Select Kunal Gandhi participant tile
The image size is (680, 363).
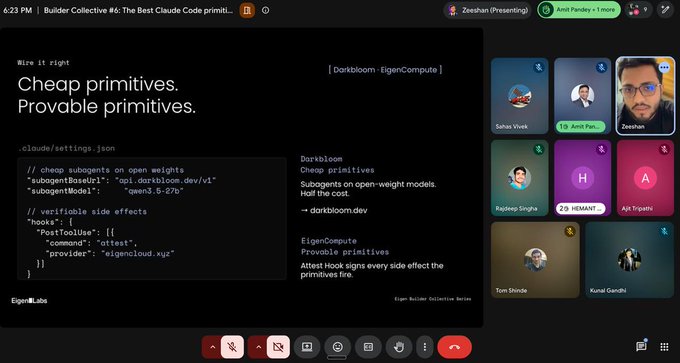(x=629, y=260)
